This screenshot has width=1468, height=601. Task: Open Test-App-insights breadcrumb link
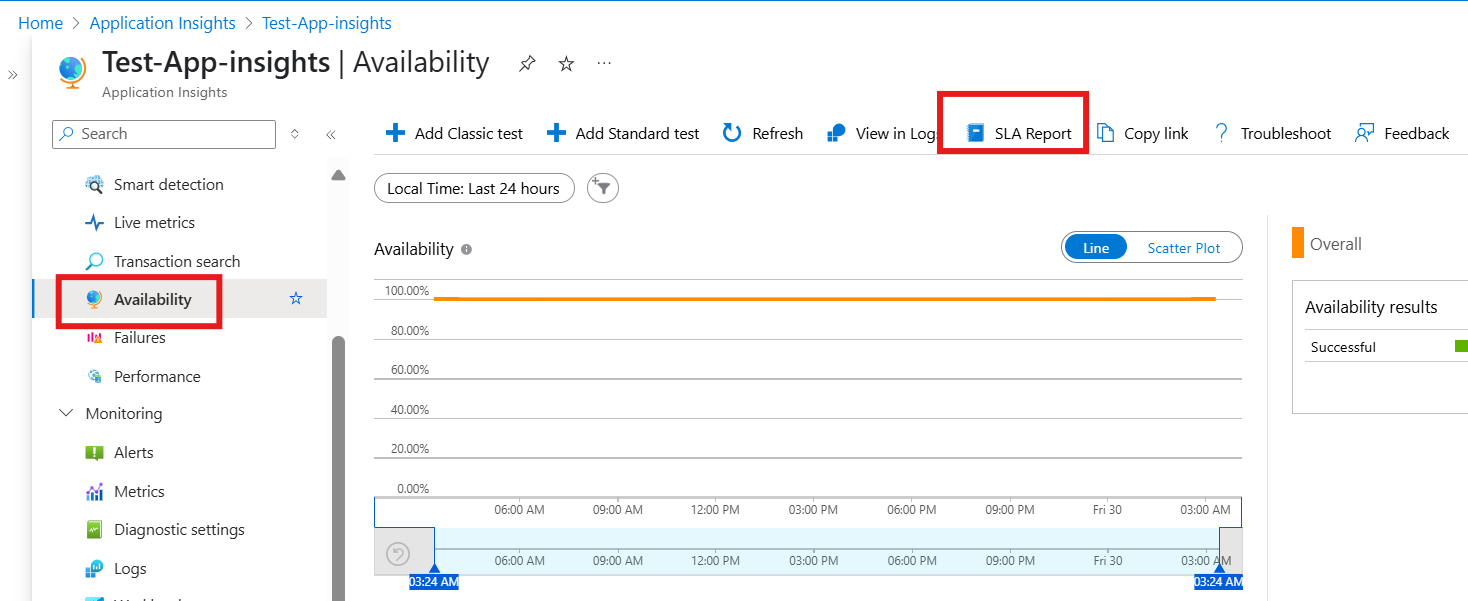327,23
